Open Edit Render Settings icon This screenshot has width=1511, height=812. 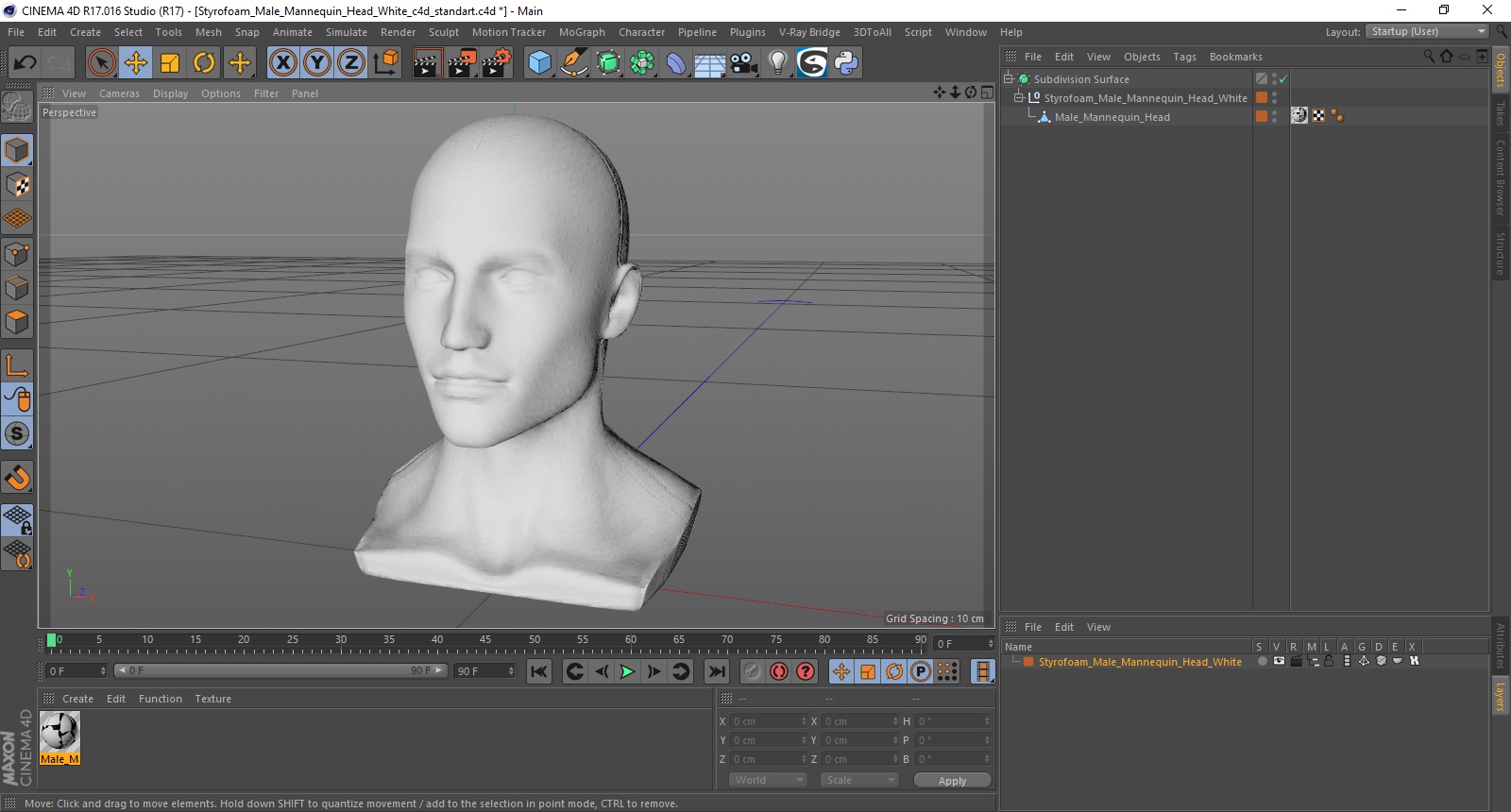tap(496, 62)
